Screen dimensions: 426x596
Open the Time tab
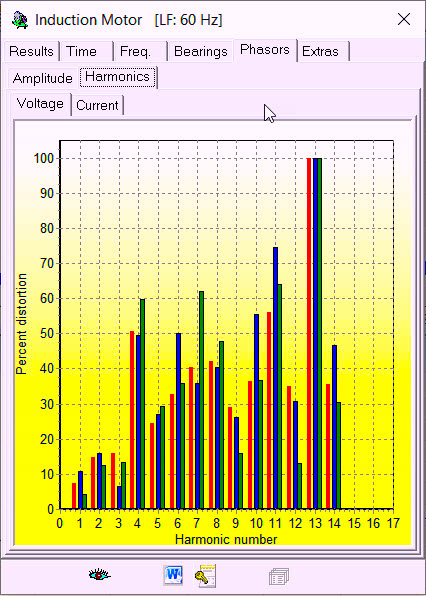(81, 51)
